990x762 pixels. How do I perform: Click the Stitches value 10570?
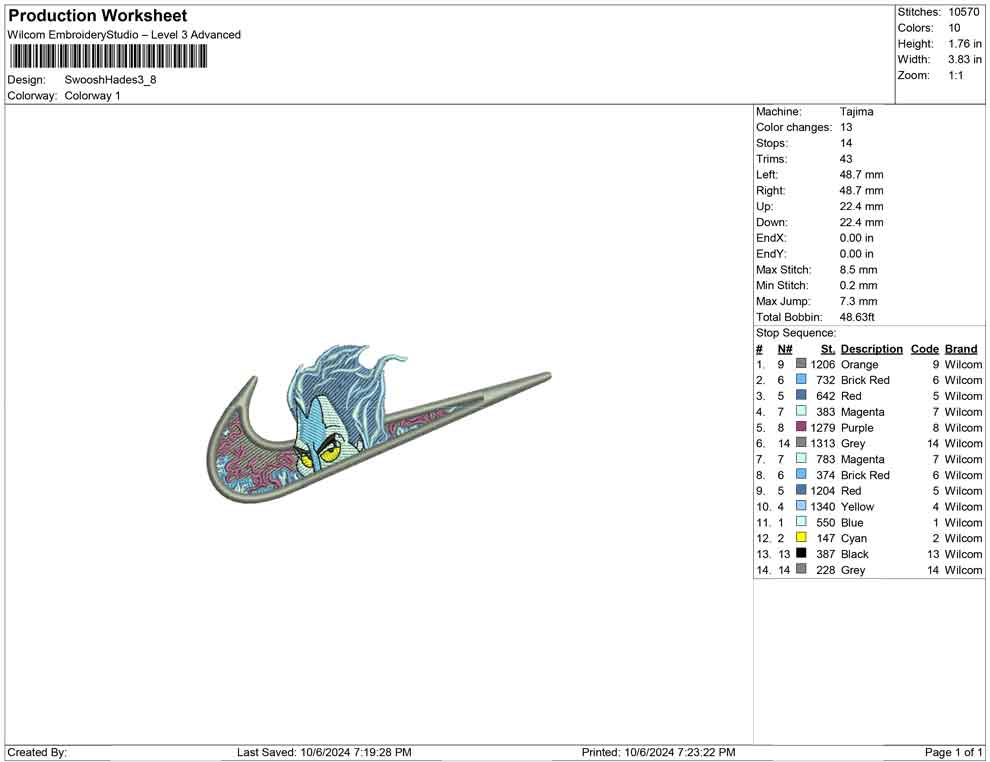(963, 12)
